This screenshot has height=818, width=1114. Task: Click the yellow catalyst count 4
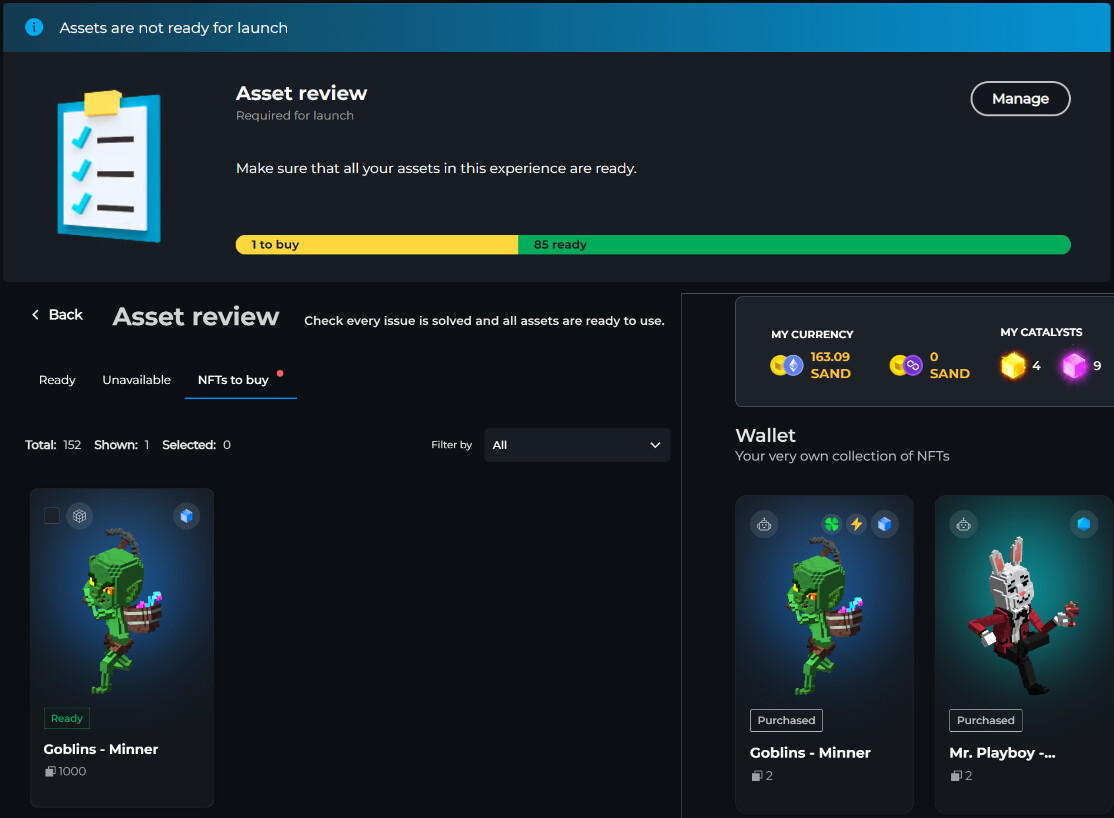pos(1036,365)
